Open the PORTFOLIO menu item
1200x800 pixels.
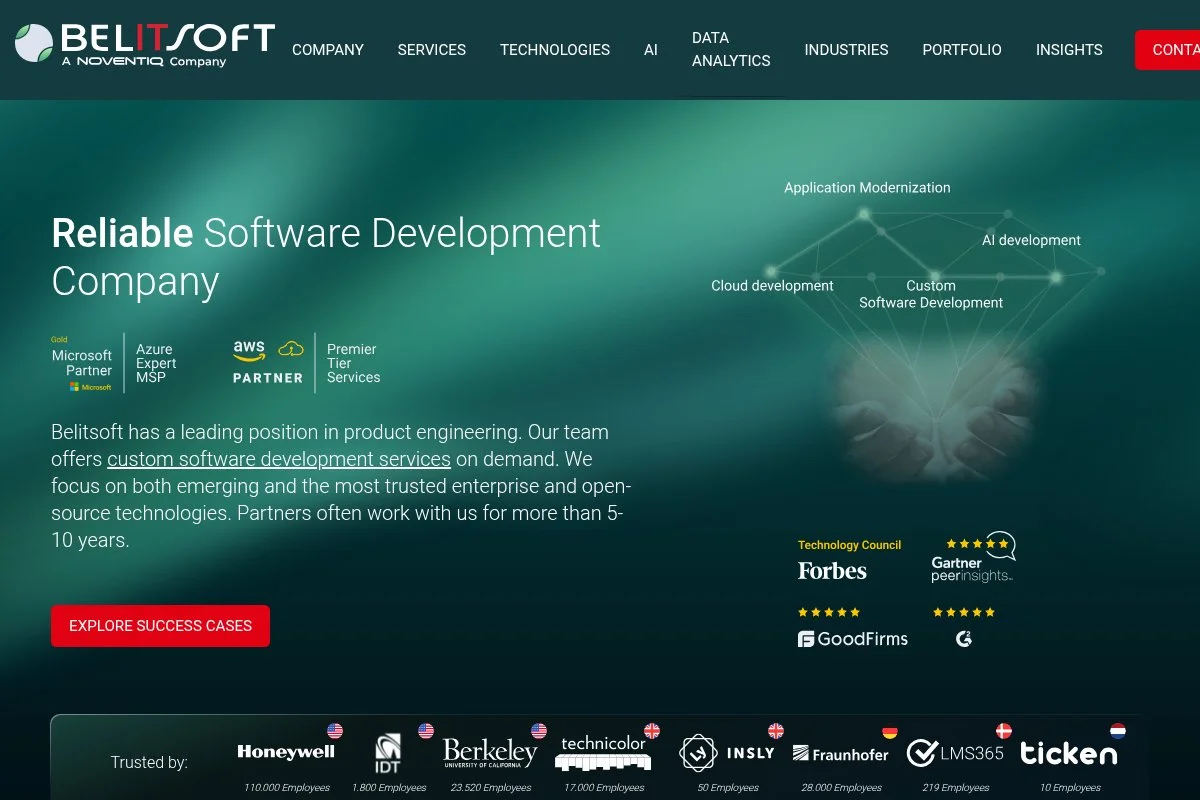pyautogui.click(x=961, y=50)
